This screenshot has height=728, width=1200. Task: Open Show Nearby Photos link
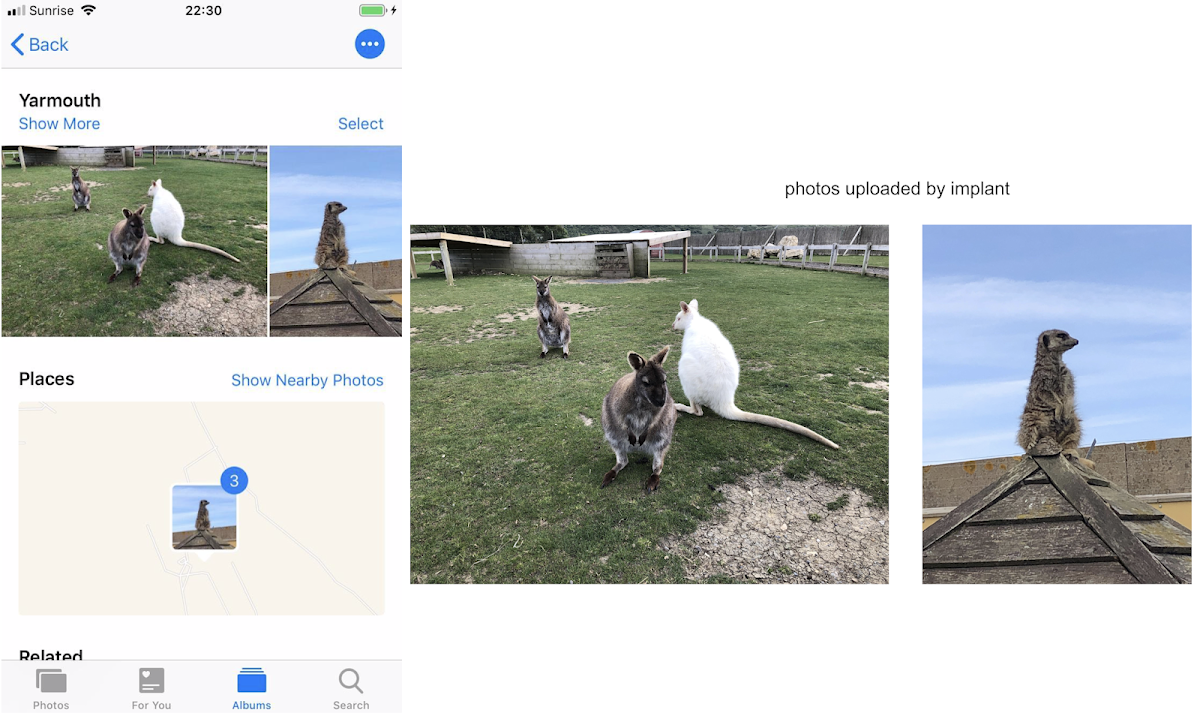click(307, 380)
